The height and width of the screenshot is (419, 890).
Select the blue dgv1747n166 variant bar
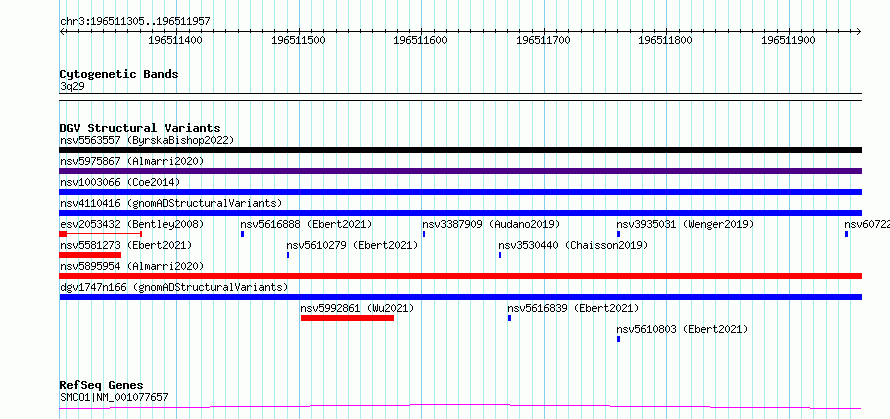point(460,297)
